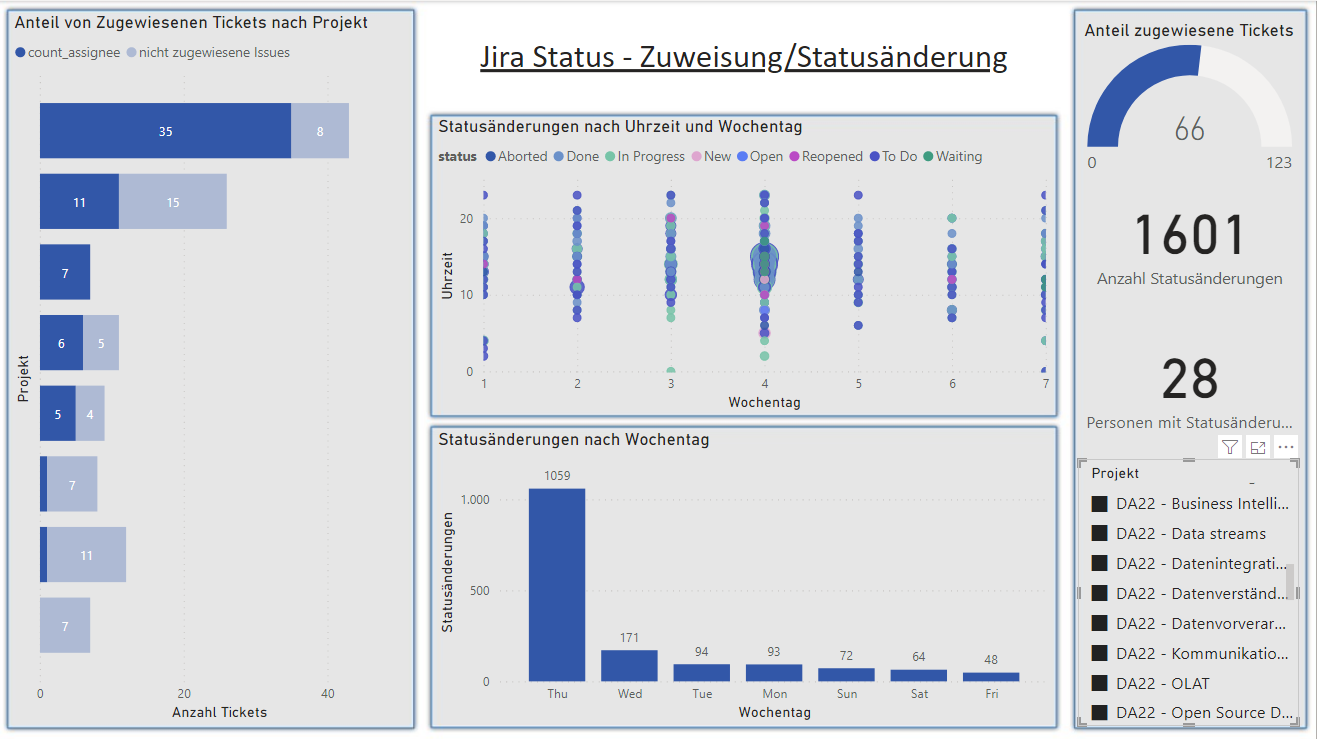Image resolution: width=1317 pixels, height=739 pixels.
Task: Click the 28 Personen mit Statusänderungen card
Action: point(1189,391)
